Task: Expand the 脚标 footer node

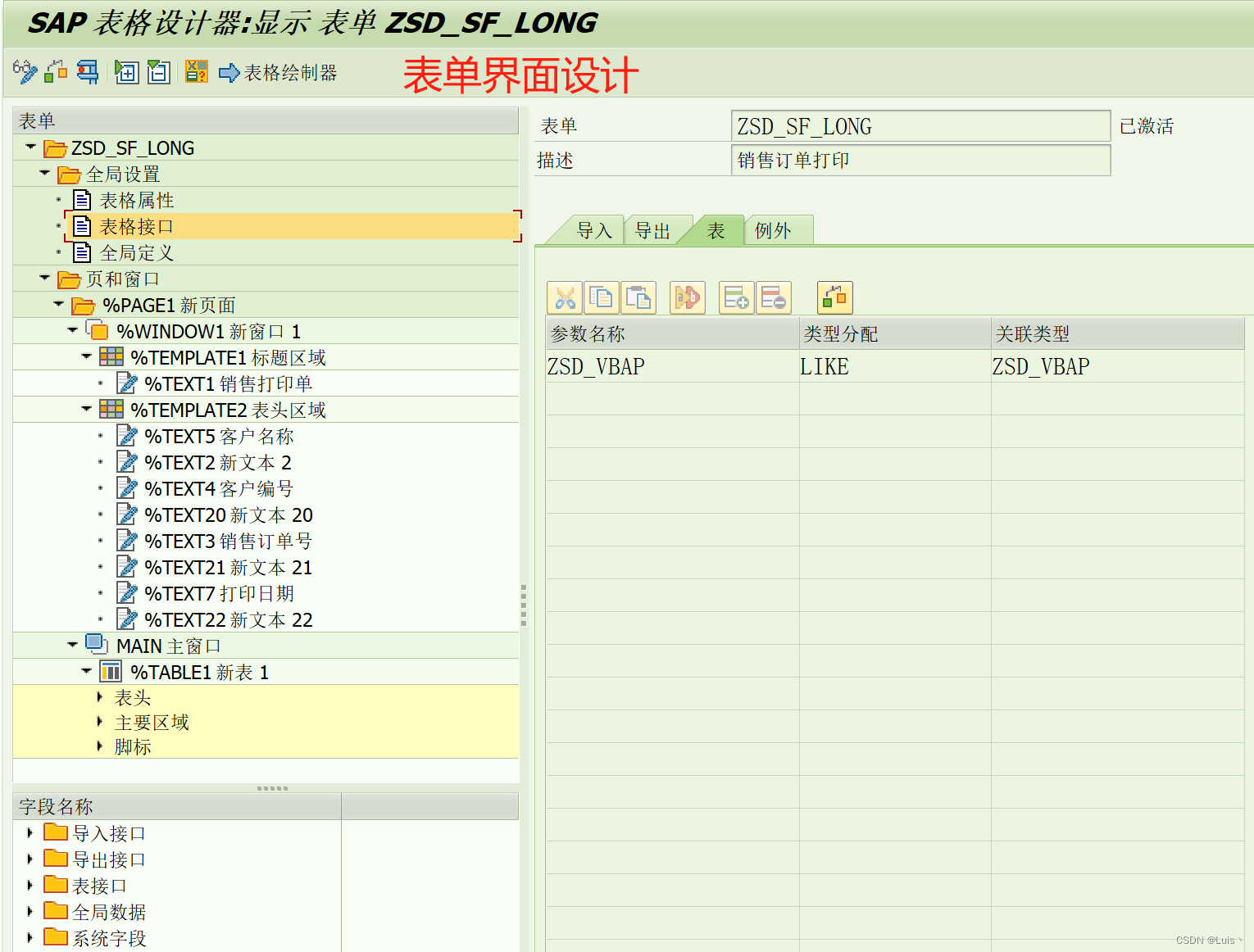Action: 100,746
